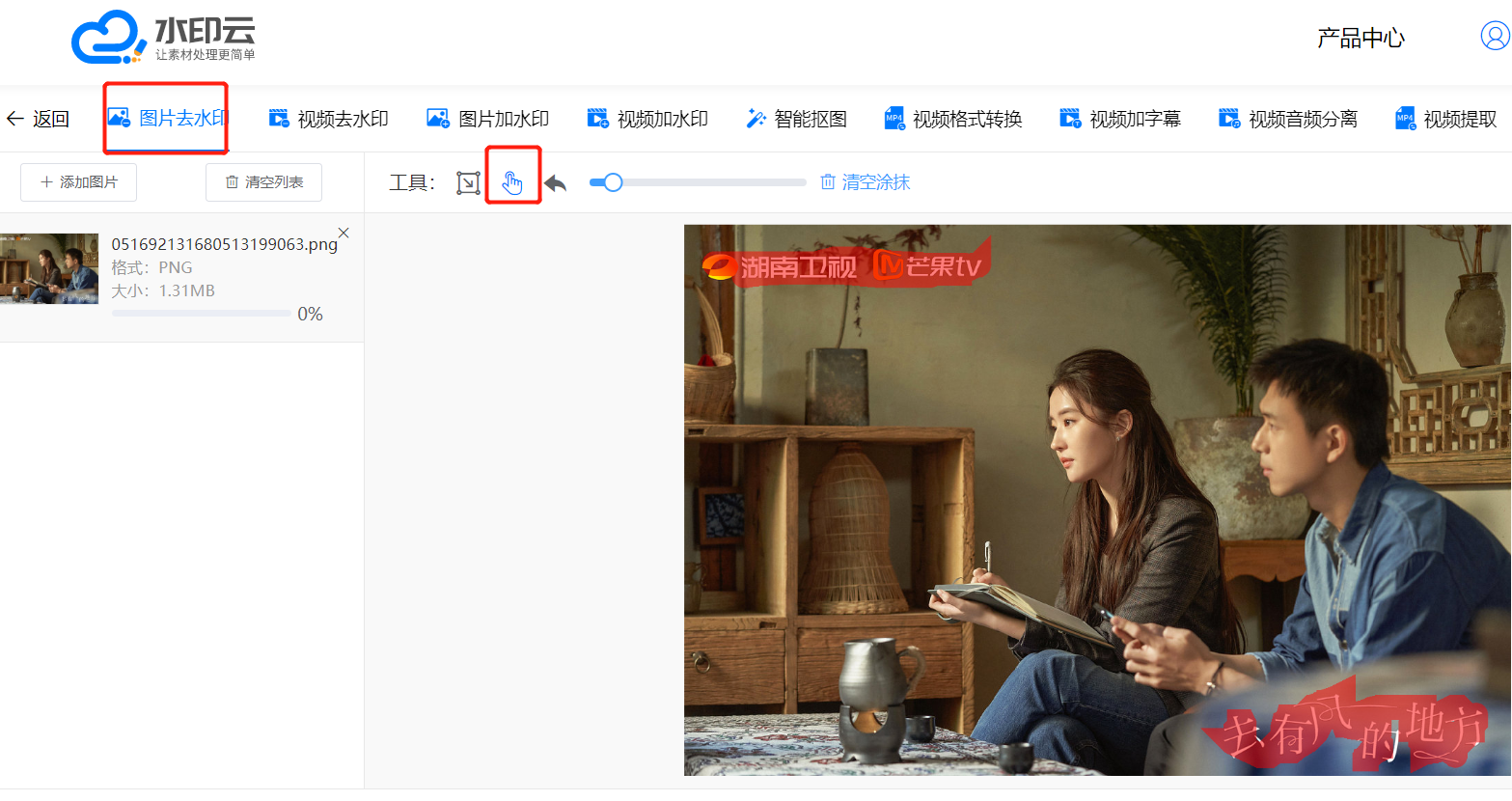Image resolution: width=1512 pixels, height=801 pixels.
Task: Click the 大小: 1.31MB text
Action: (163, 290)
